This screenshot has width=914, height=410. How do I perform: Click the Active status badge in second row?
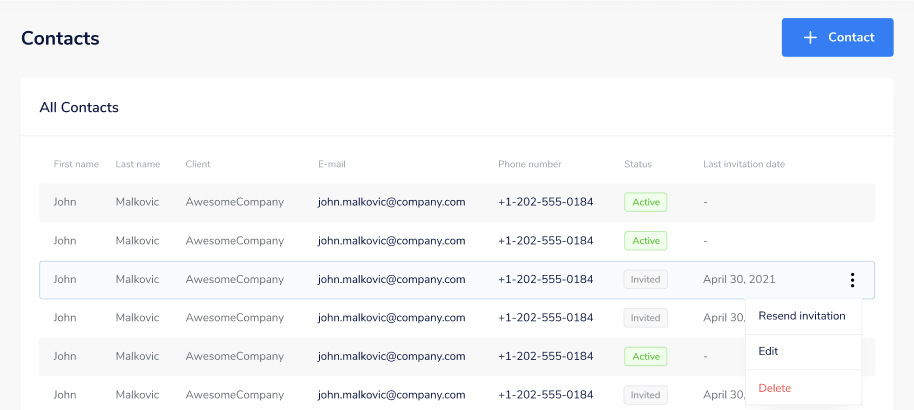(x=646, y=241)
